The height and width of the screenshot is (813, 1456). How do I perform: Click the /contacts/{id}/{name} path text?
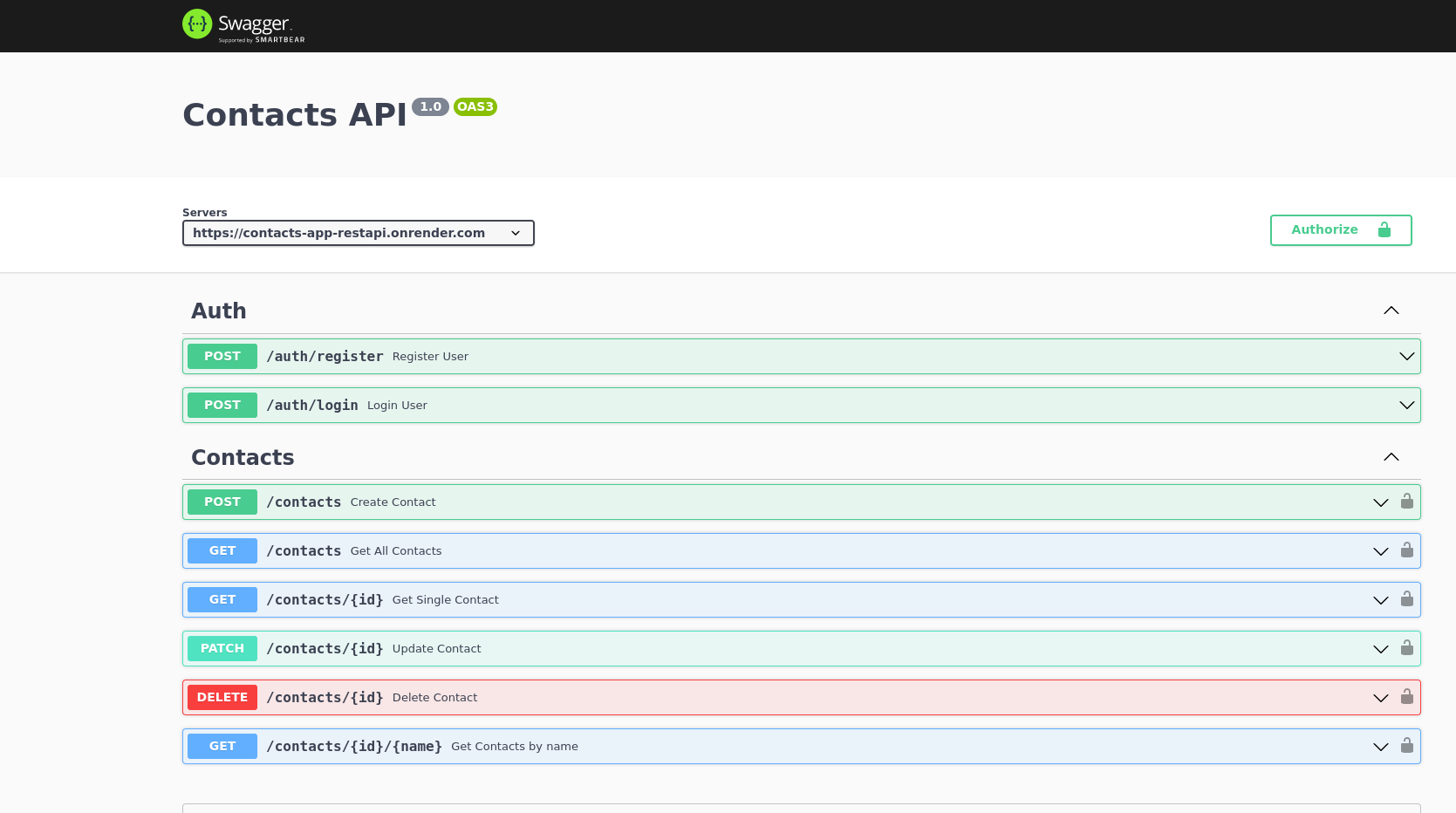pos(354,746)
